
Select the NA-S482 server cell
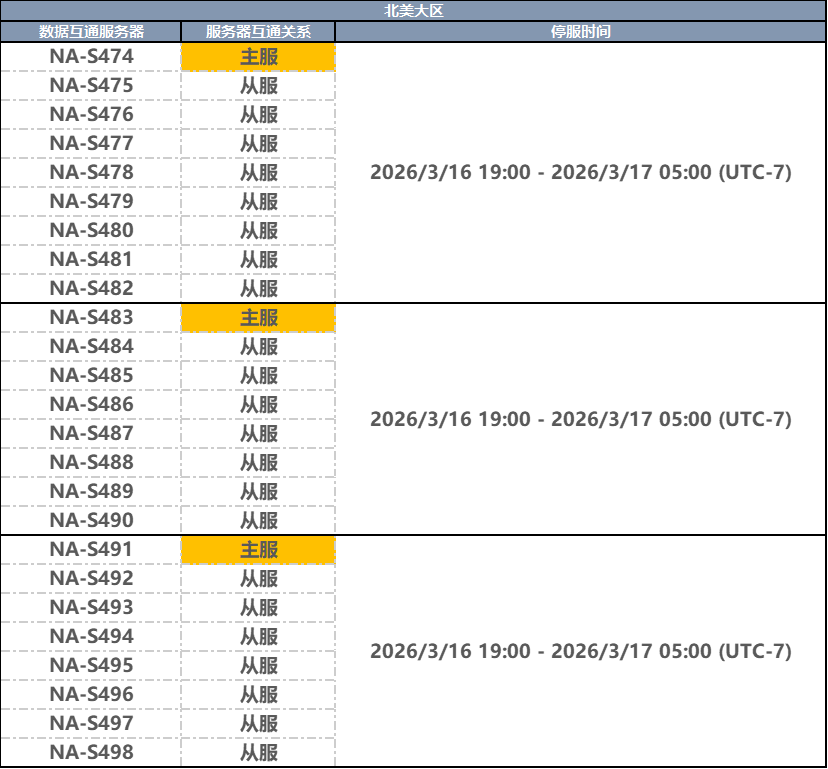tap(91, 289)
